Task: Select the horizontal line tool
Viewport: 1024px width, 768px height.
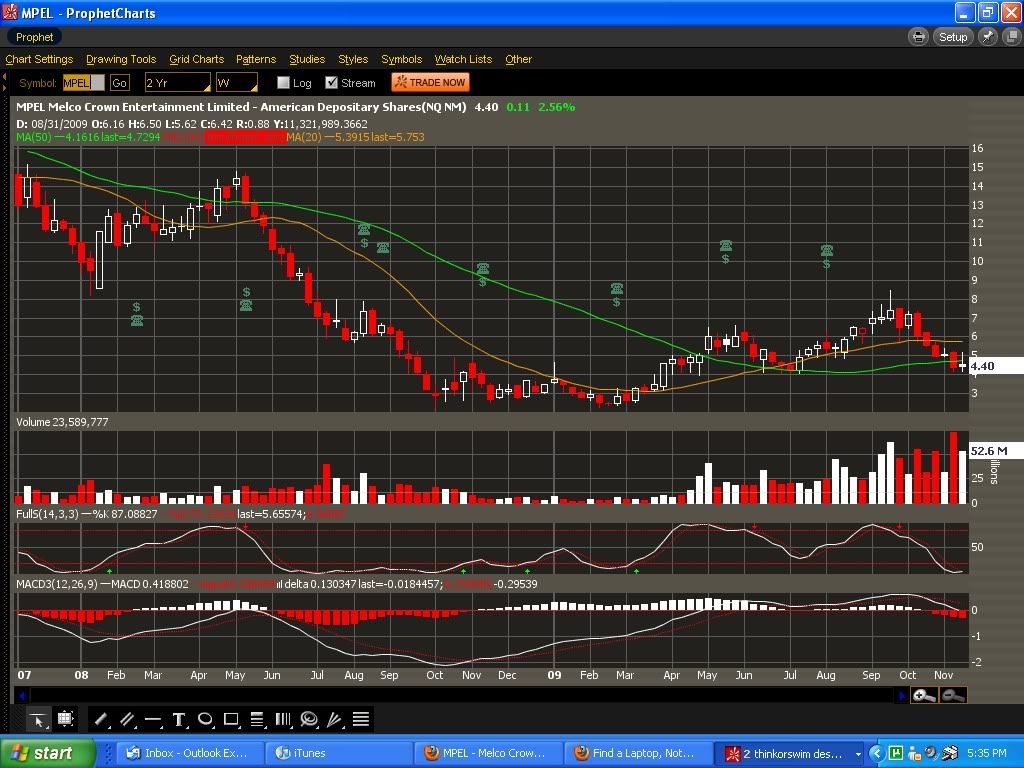Action: [153, 720]
